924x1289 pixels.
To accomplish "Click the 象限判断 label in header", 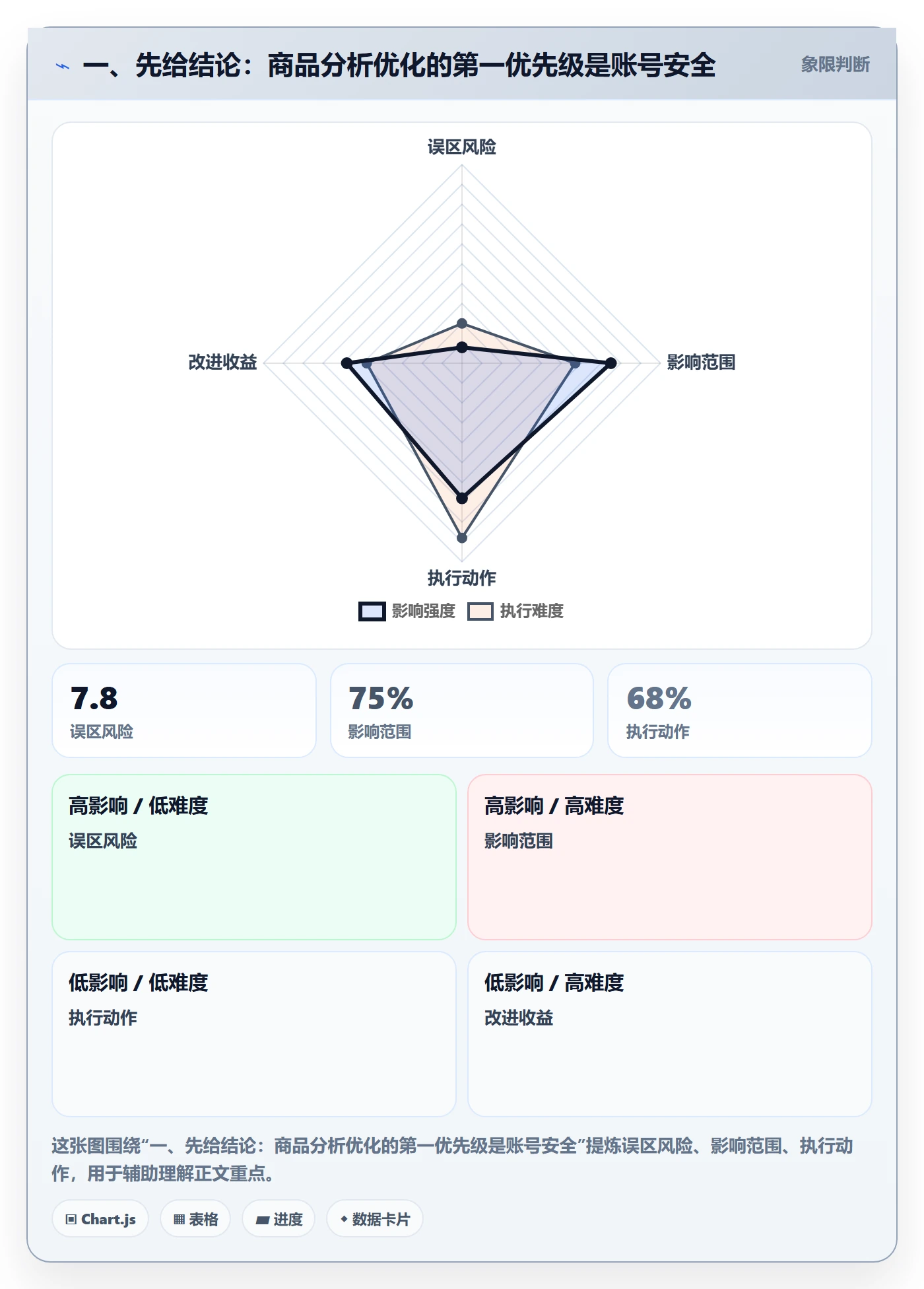I will 835,65.
